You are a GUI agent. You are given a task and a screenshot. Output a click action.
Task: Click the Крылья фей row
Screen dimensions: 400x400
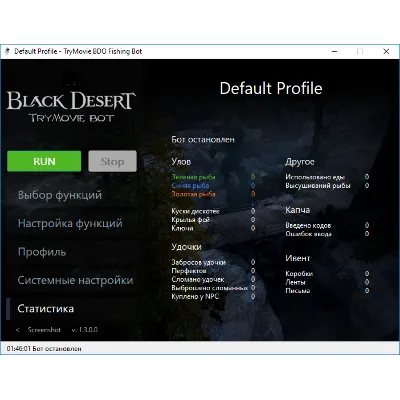pyautogui.click(x=213, y=220)
